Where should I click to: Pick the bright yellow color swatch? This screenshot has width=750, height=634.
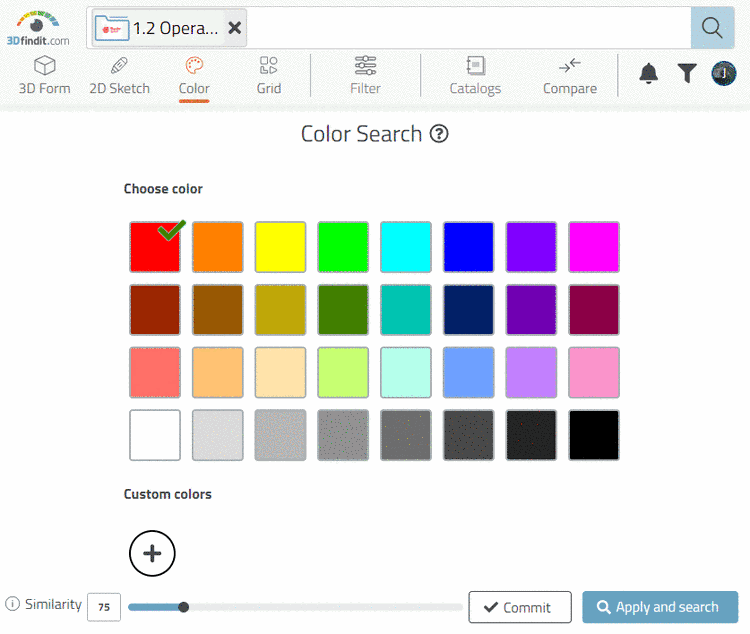280,247
